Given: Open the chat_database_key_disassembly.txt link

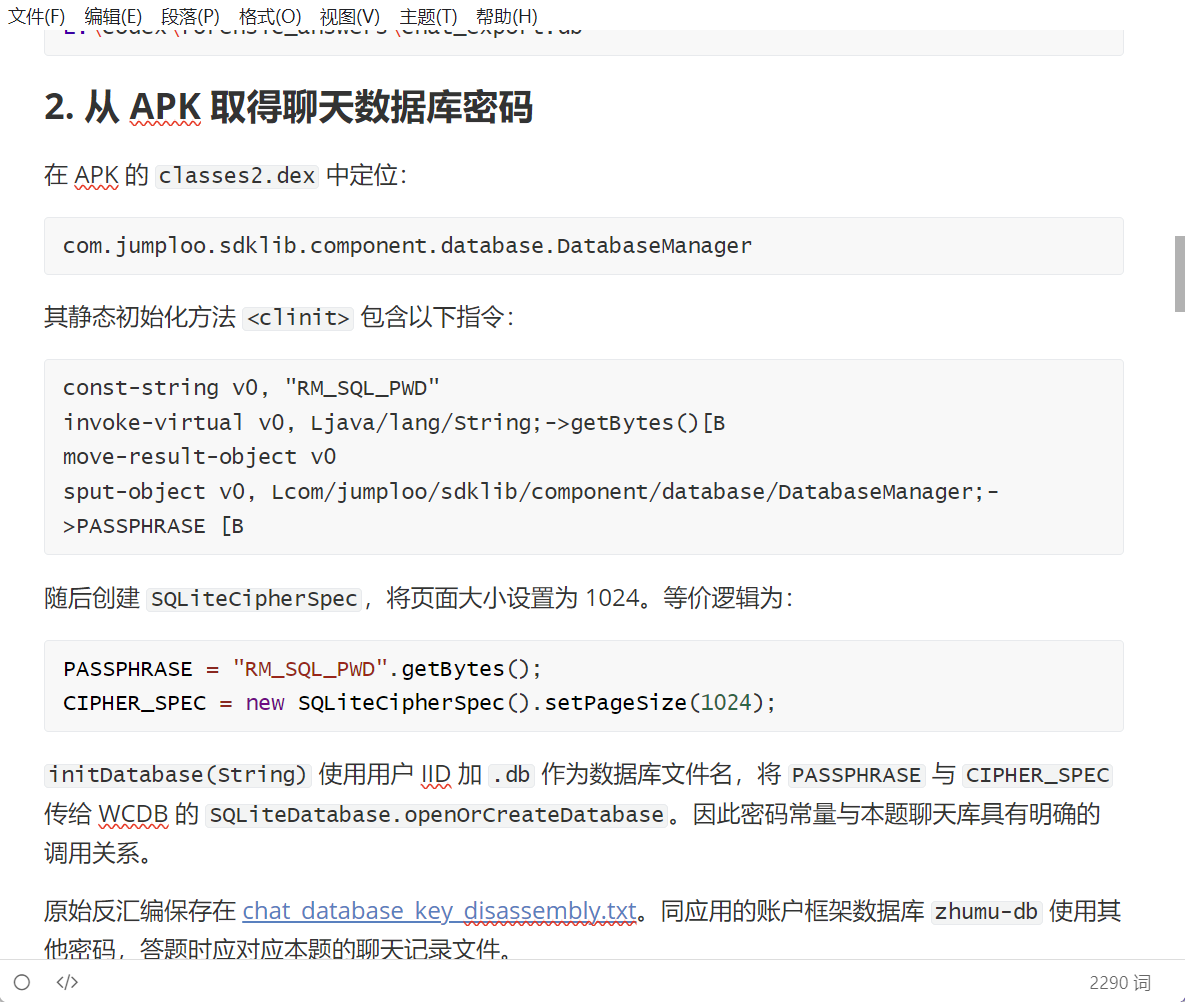Looking at the screenshot, I should pyautogui.click(x=439, y=911).
